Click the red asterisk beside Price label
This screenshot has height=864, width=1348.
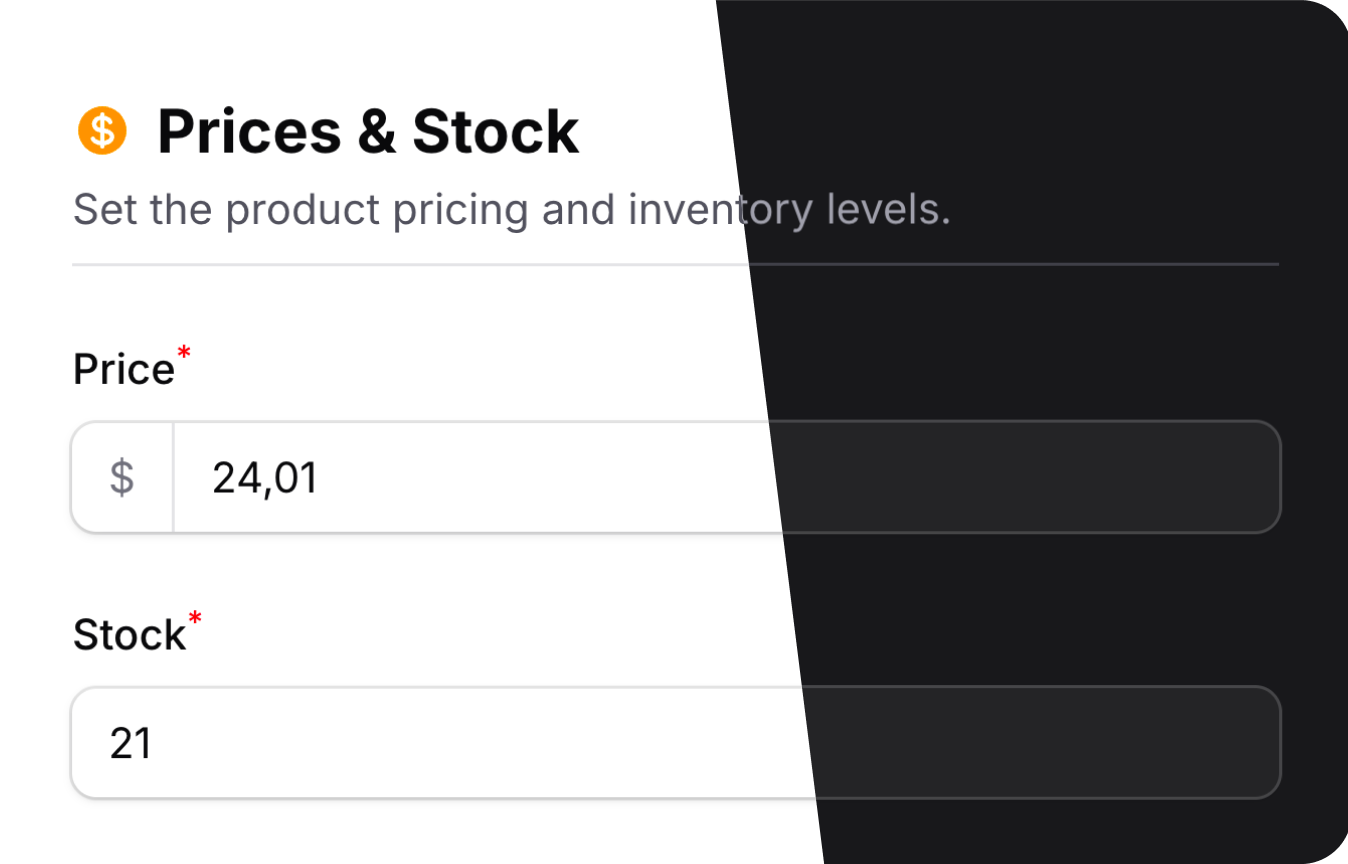(x=183, y=353)
